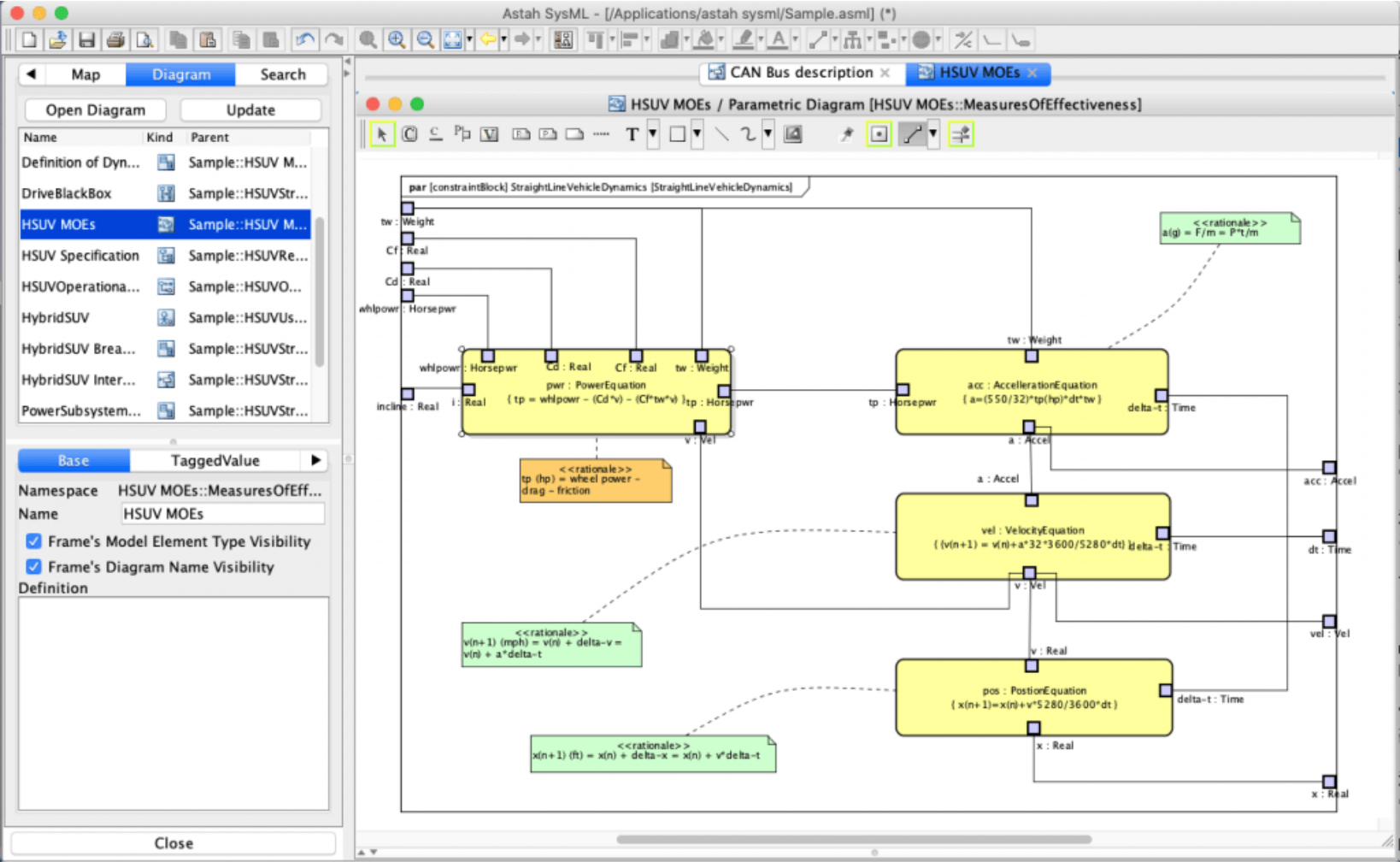Open dropdown arrow next to rectangle shape tool
1400x862 pixels.
click(697, 134)
